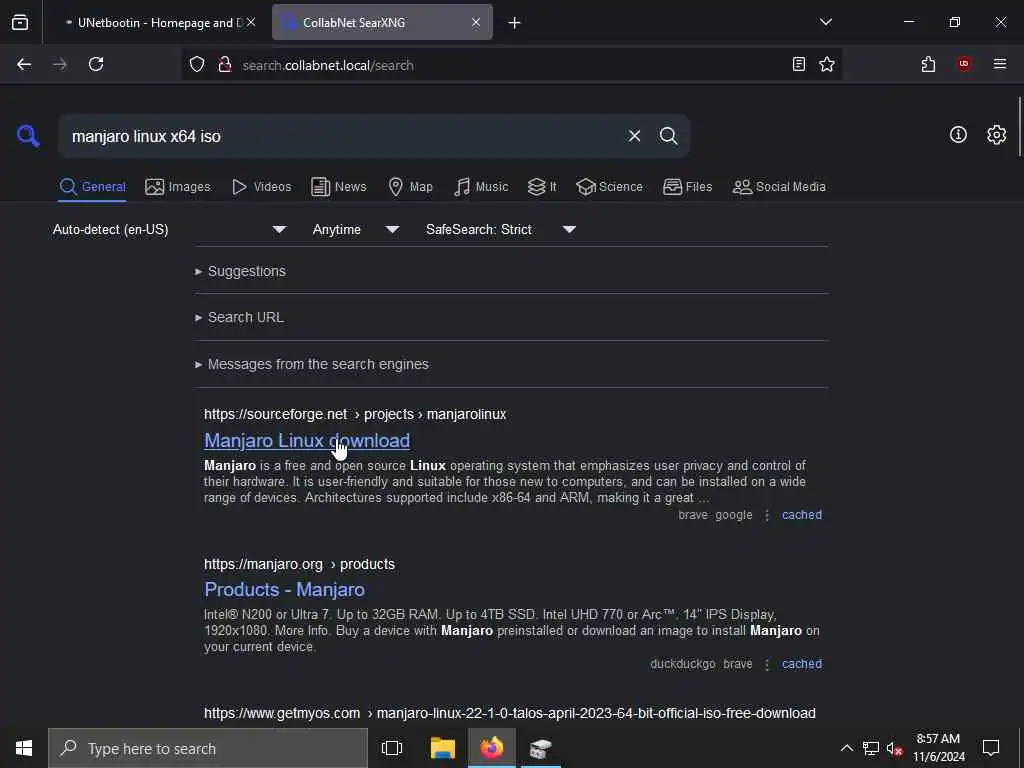Screen dimensions: 1024x768
Task: Click the UNetbootin app taskbar icon
Action: point(541,748)
